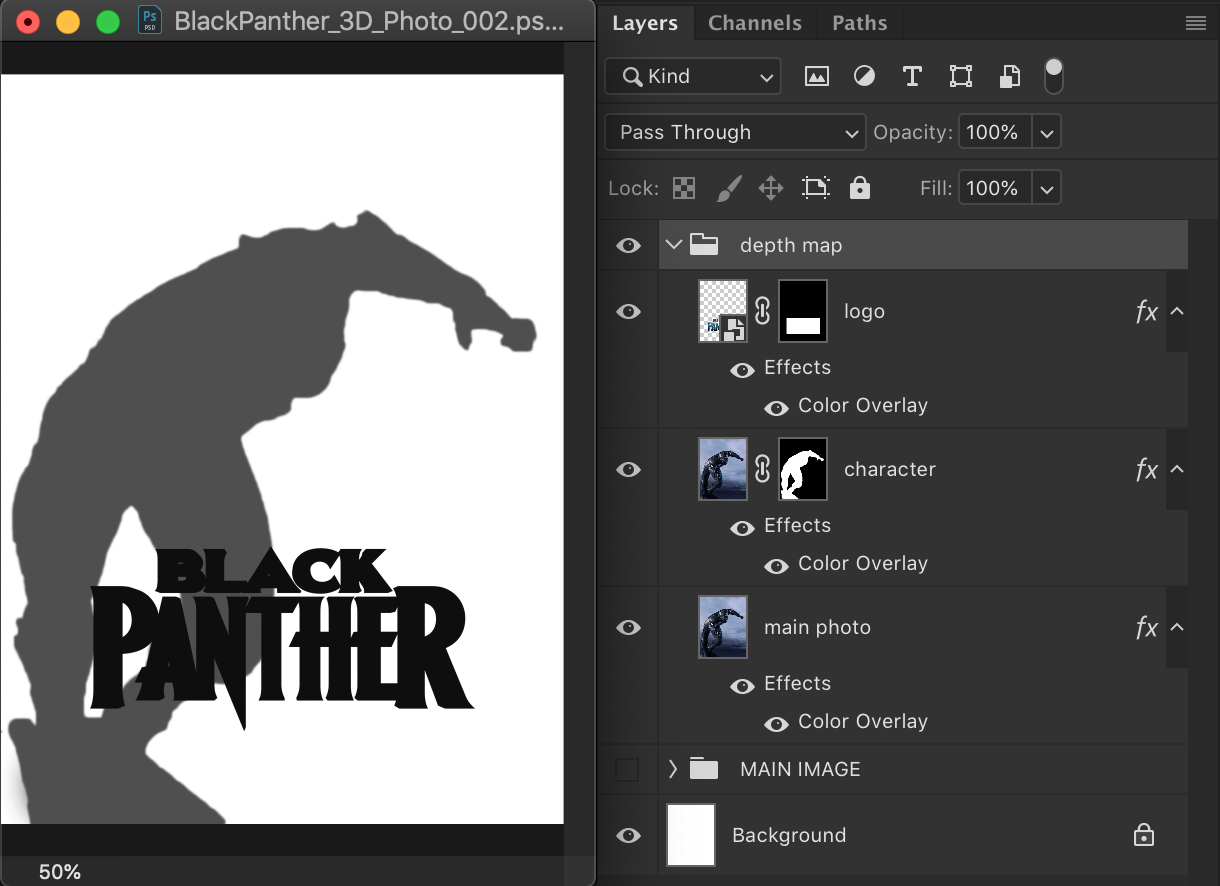The height and width of the screenshot is (886, 1220).
Task: Select the depth map group name
Action: pyautogui.click(x=790, y=245)
